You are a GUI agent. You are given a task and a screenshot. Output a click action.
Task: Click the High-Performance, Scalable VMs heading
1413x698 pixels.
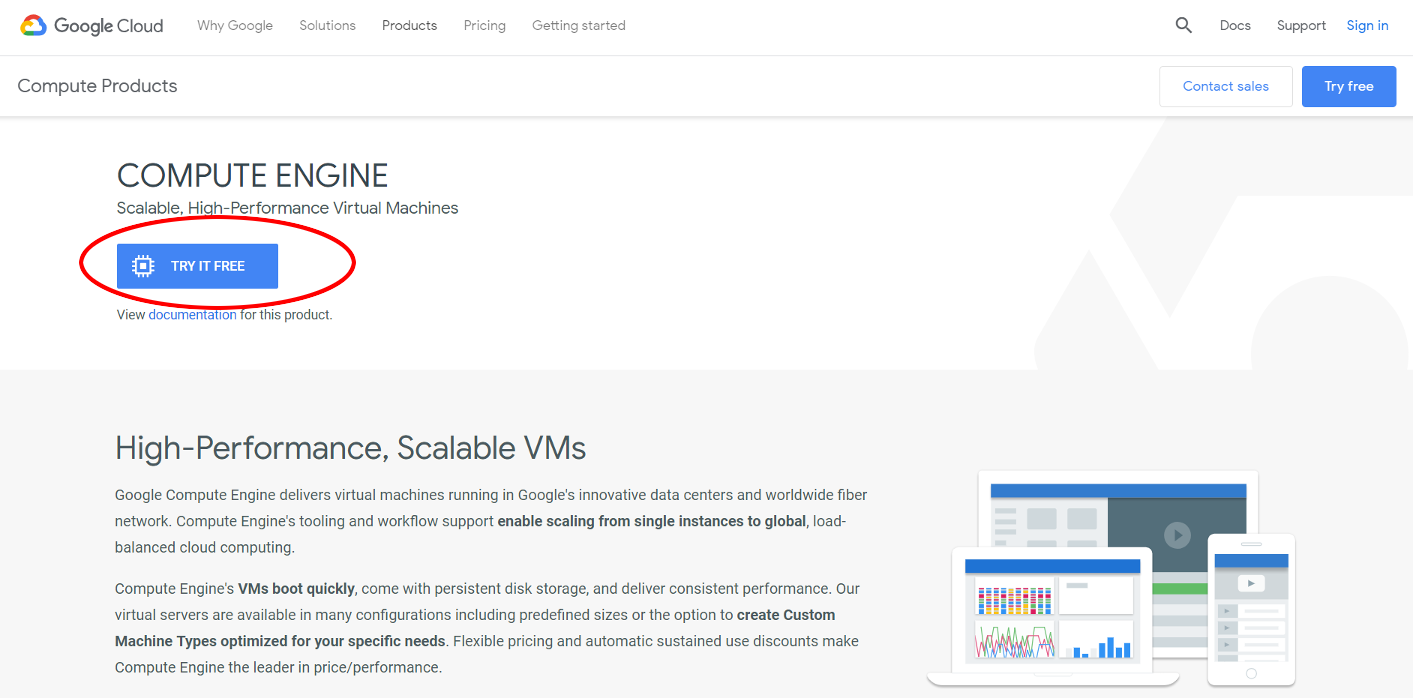351,448
